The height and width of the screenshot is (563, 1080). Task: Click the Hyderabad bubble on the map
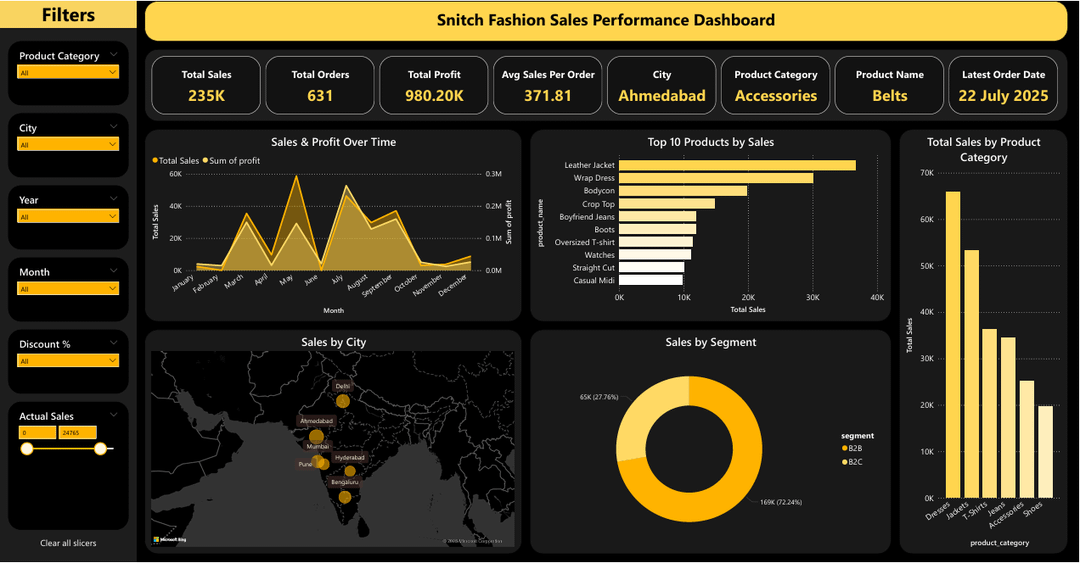pyautogui.click(x=350, y=472)
